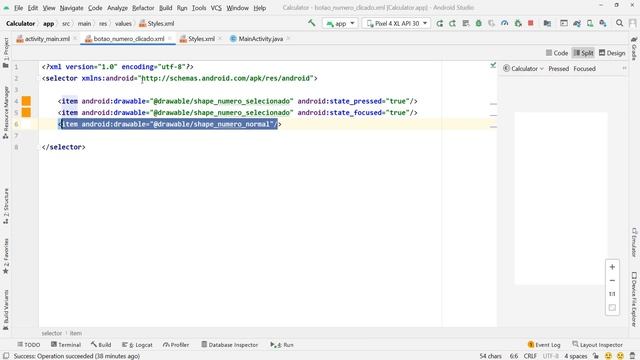Sync project with Gradle files icon
This screenshot has width=640, height=360.
[577, 24]
